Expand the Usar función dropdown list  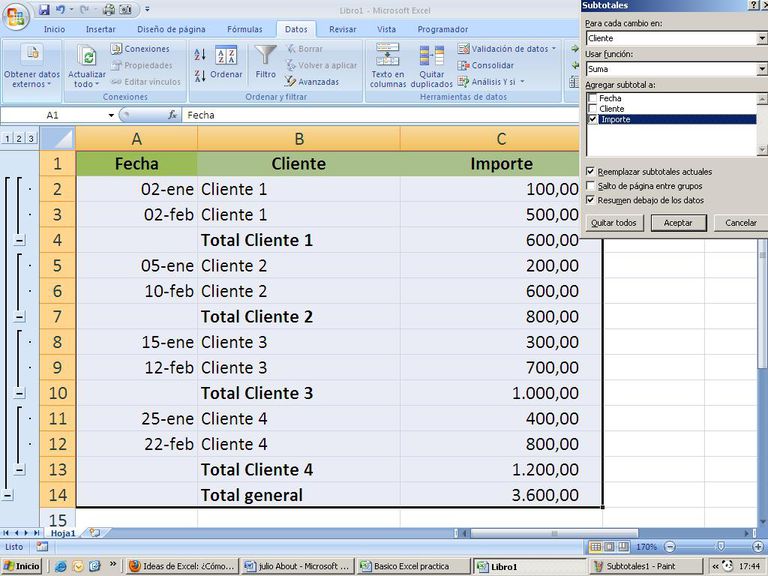coord(761,69)
